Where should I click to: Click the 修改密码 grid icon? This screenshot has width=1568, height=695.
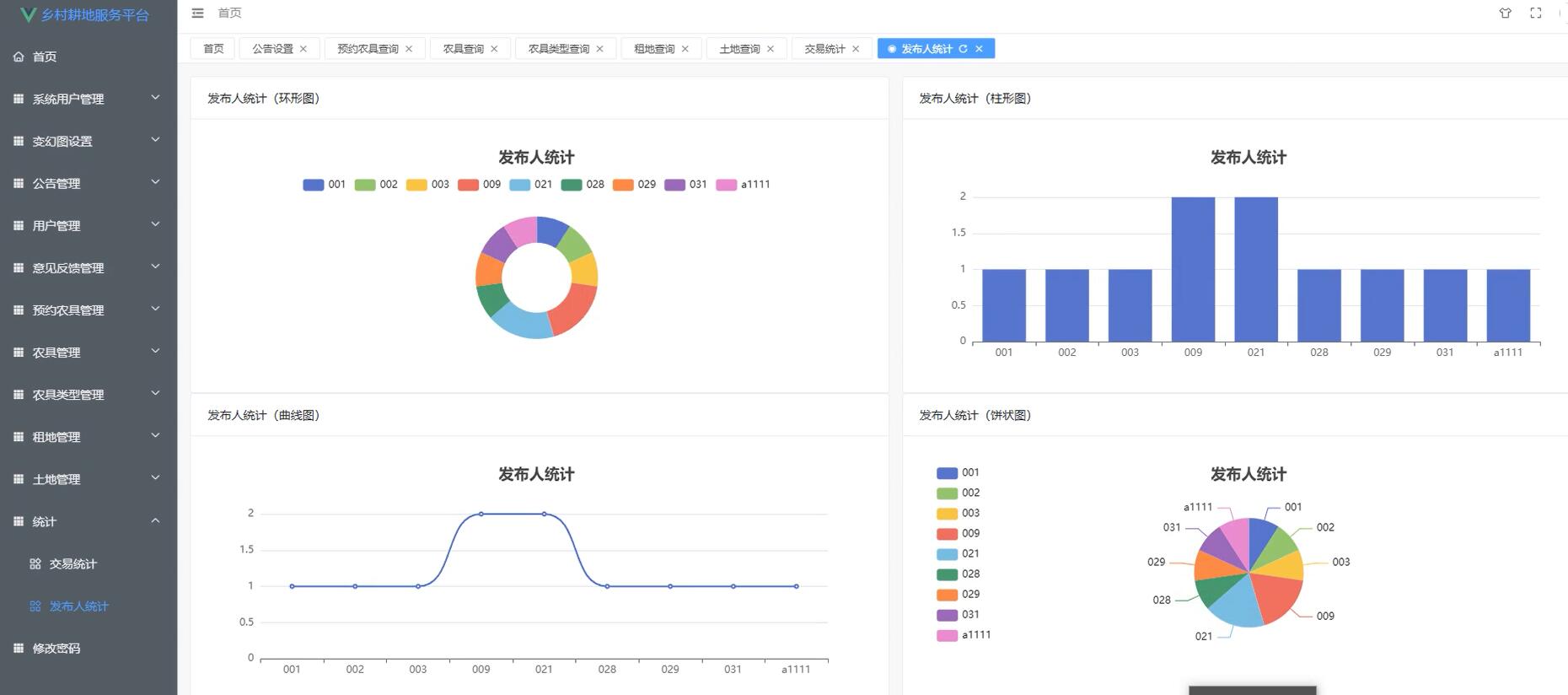pyautogui.click(x=19, y=648)
